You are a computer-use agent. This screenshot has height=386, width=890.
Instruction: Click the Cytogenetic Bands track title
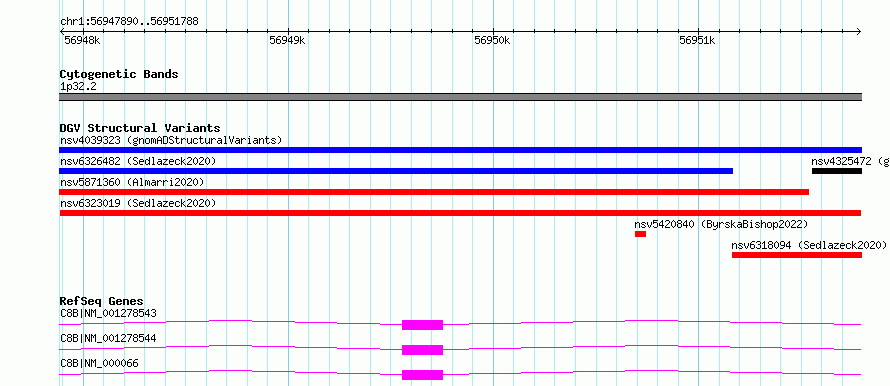pos(119,74)
